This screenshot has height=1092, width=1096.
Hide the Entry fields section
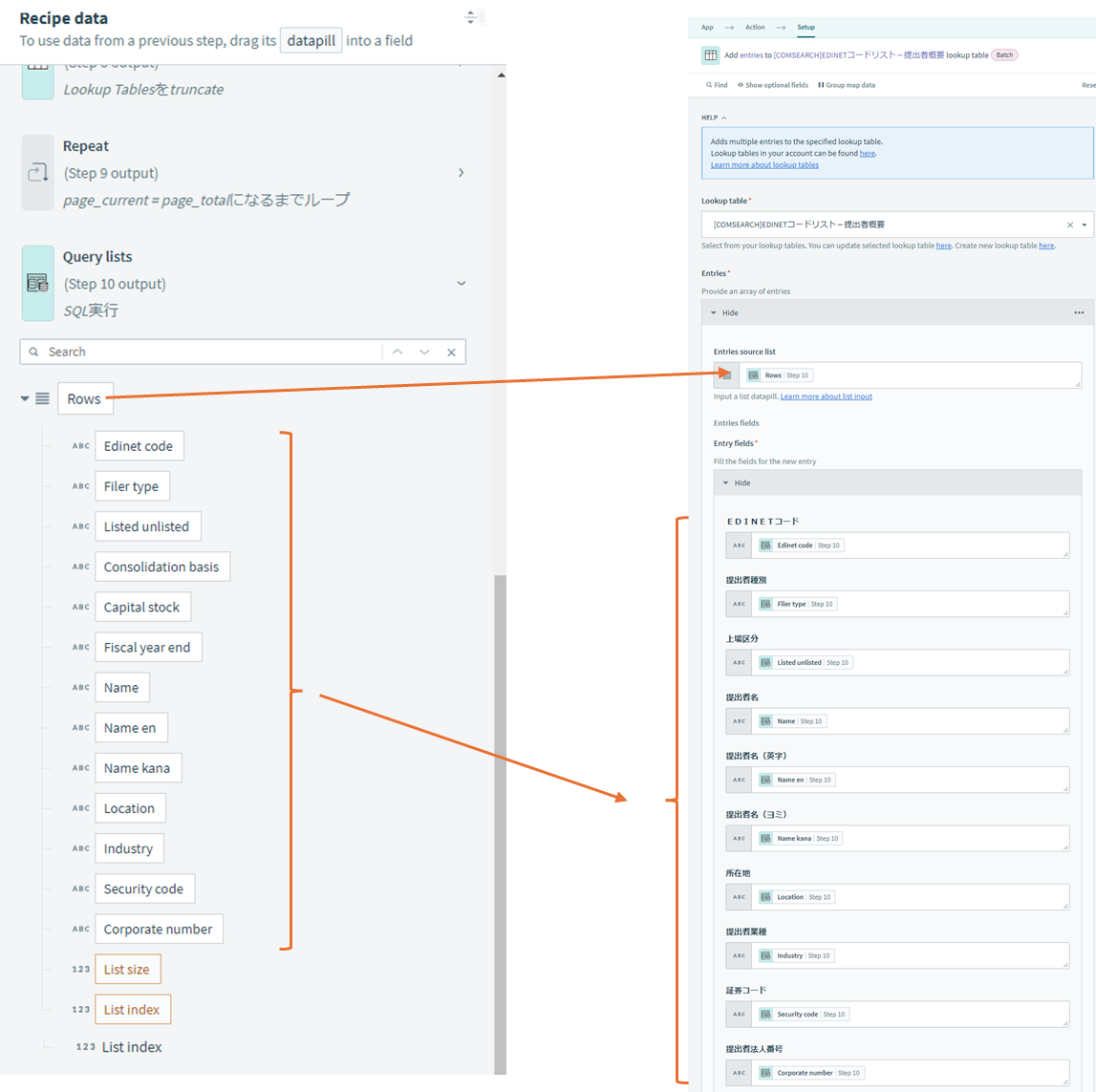737,482
